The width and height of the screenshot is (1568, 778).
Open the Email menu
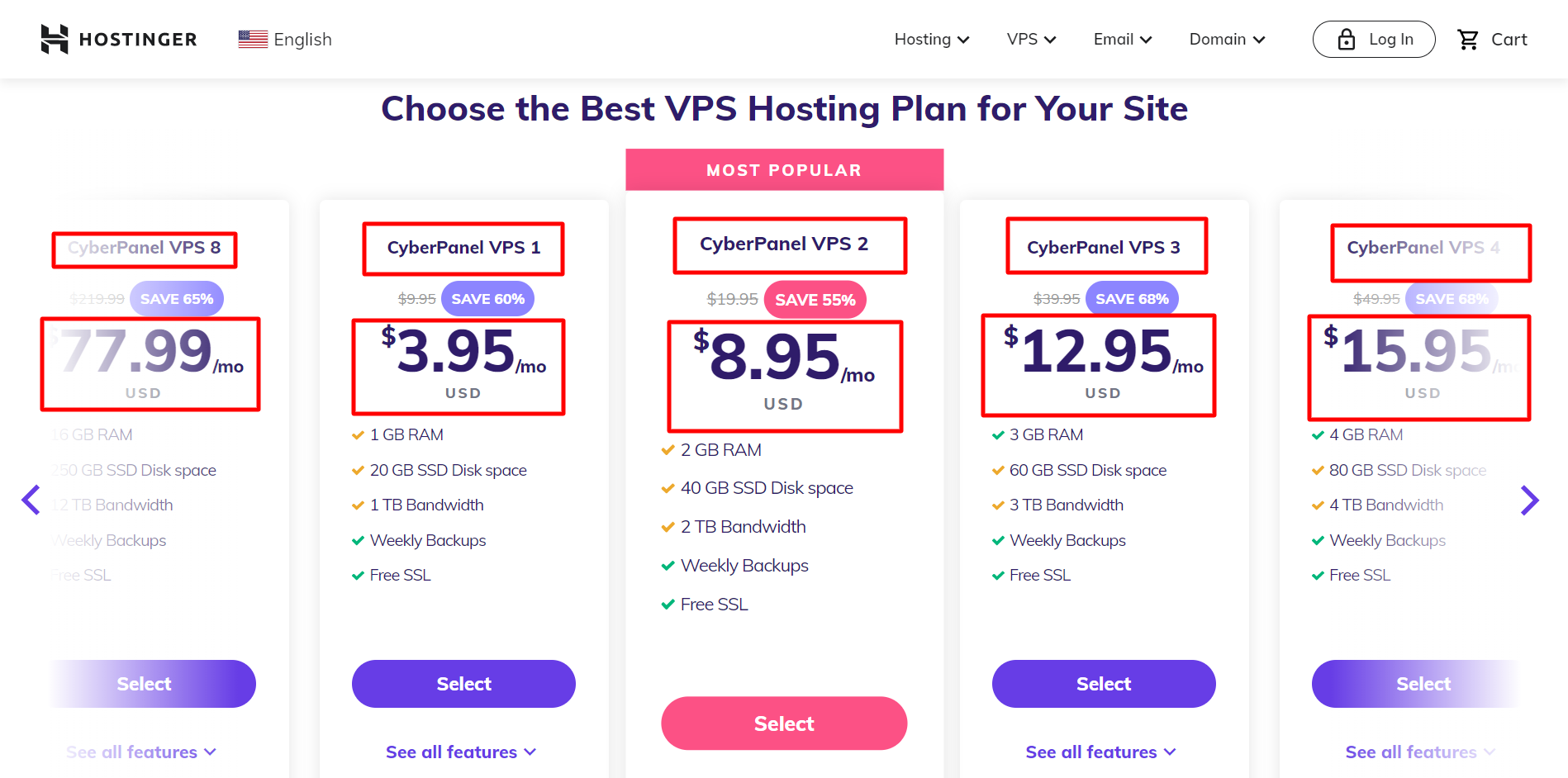click(x=1122, y=40)
